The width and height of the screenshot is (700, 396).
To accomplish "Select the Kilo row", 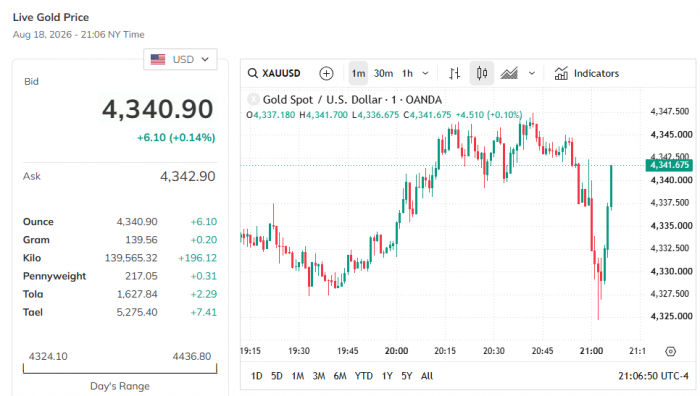I will pos(120,258).
